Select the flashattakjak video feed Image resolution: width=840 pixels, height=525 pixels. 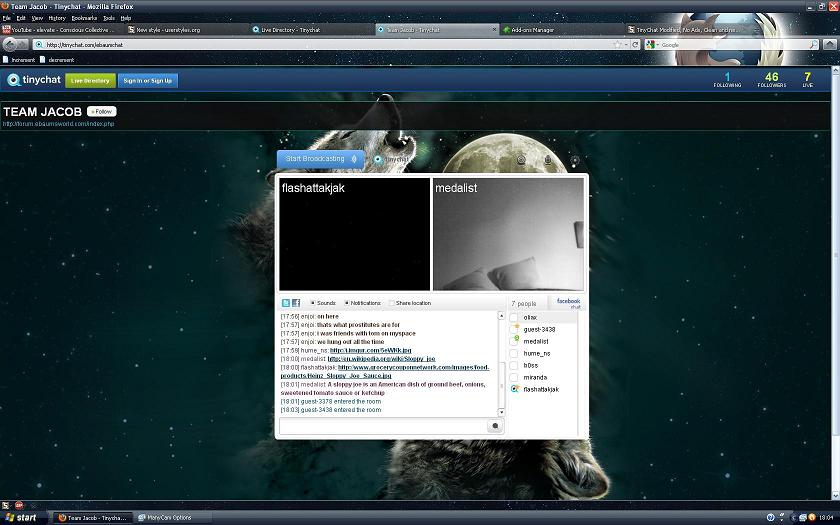355,234
